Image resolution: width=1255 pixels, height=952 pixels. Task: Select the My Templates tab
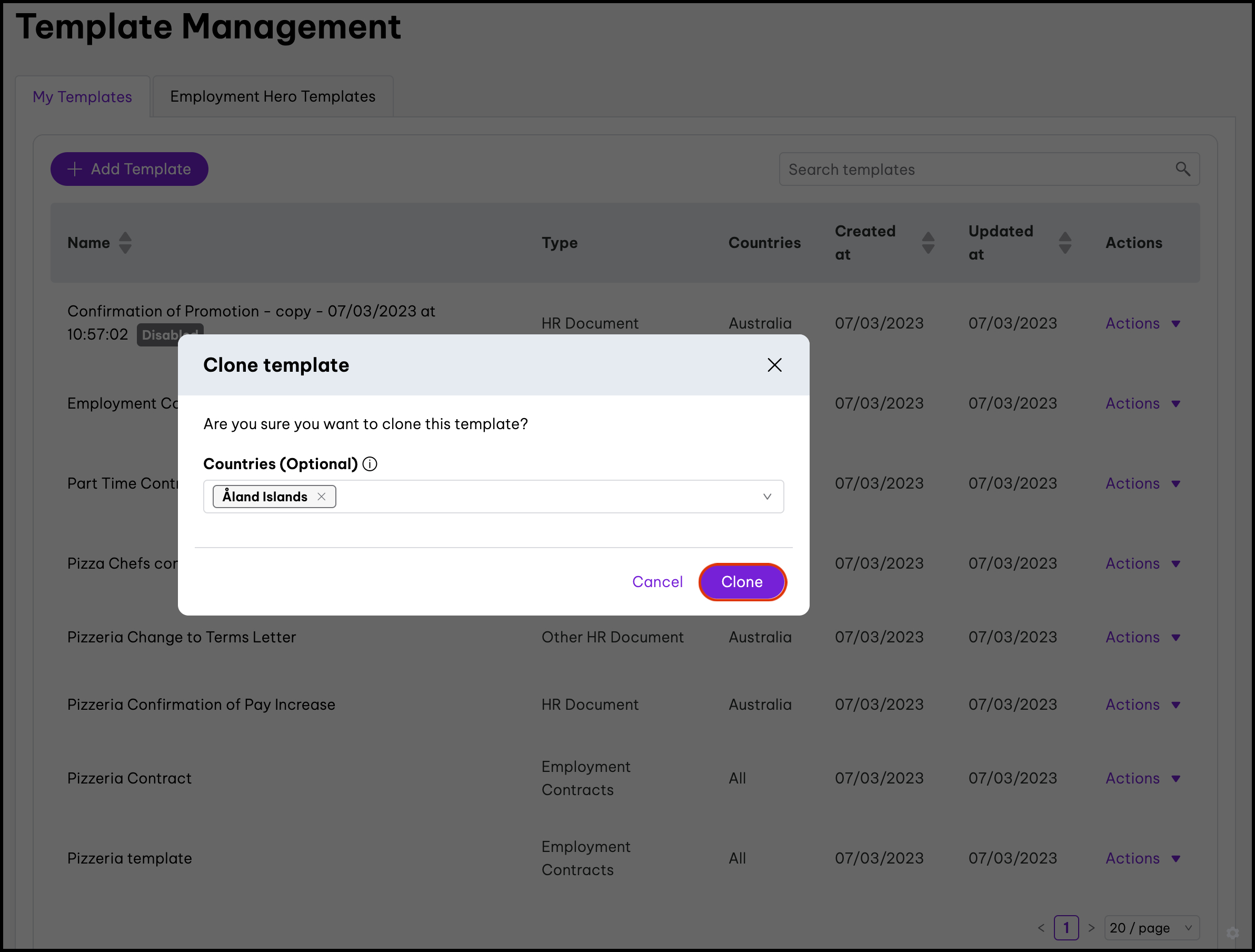(x=82, y=97)
